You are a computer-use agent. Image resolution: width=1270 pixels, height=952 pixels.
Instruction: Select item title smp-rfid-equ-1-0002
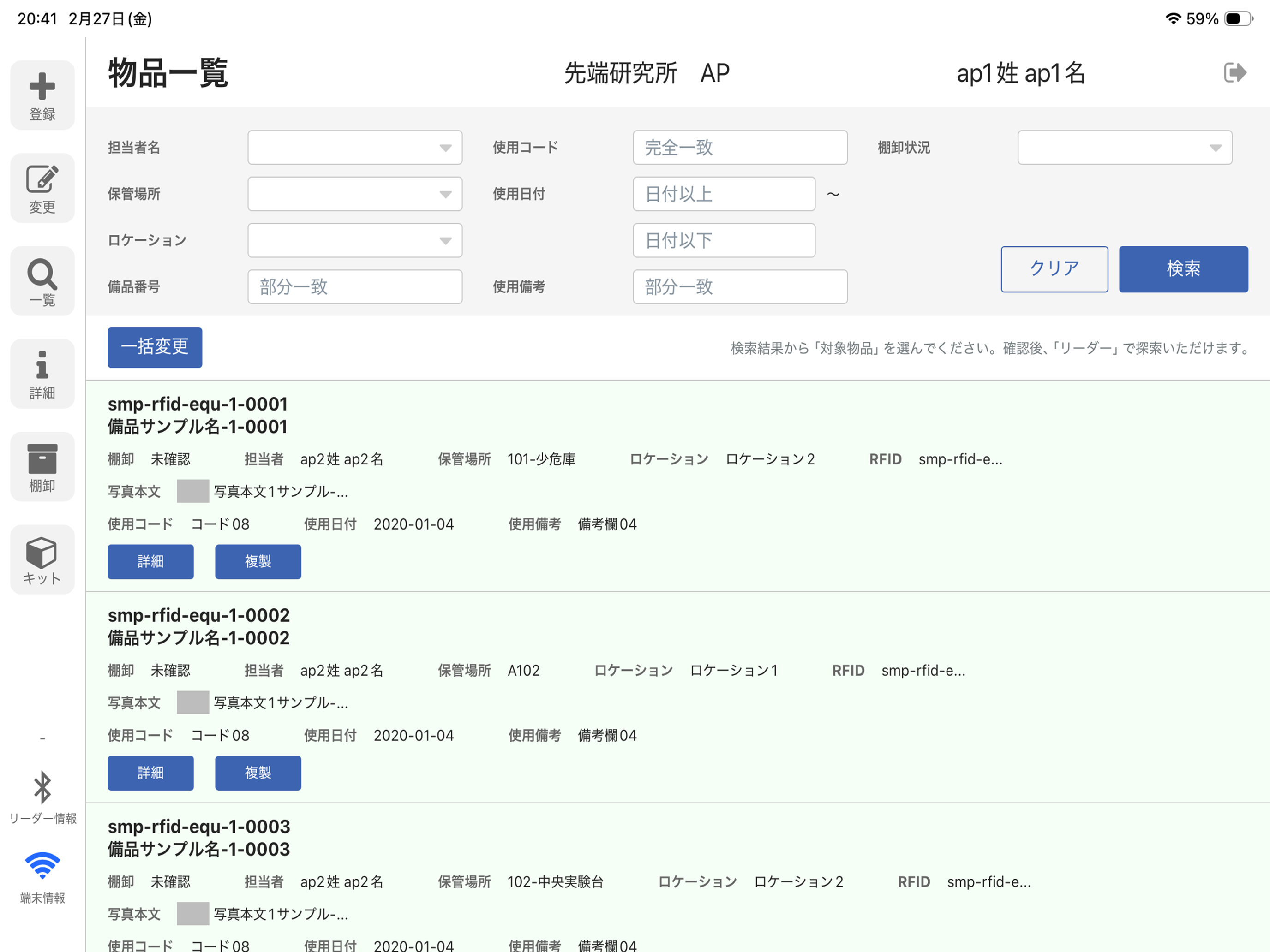[198, 615]
